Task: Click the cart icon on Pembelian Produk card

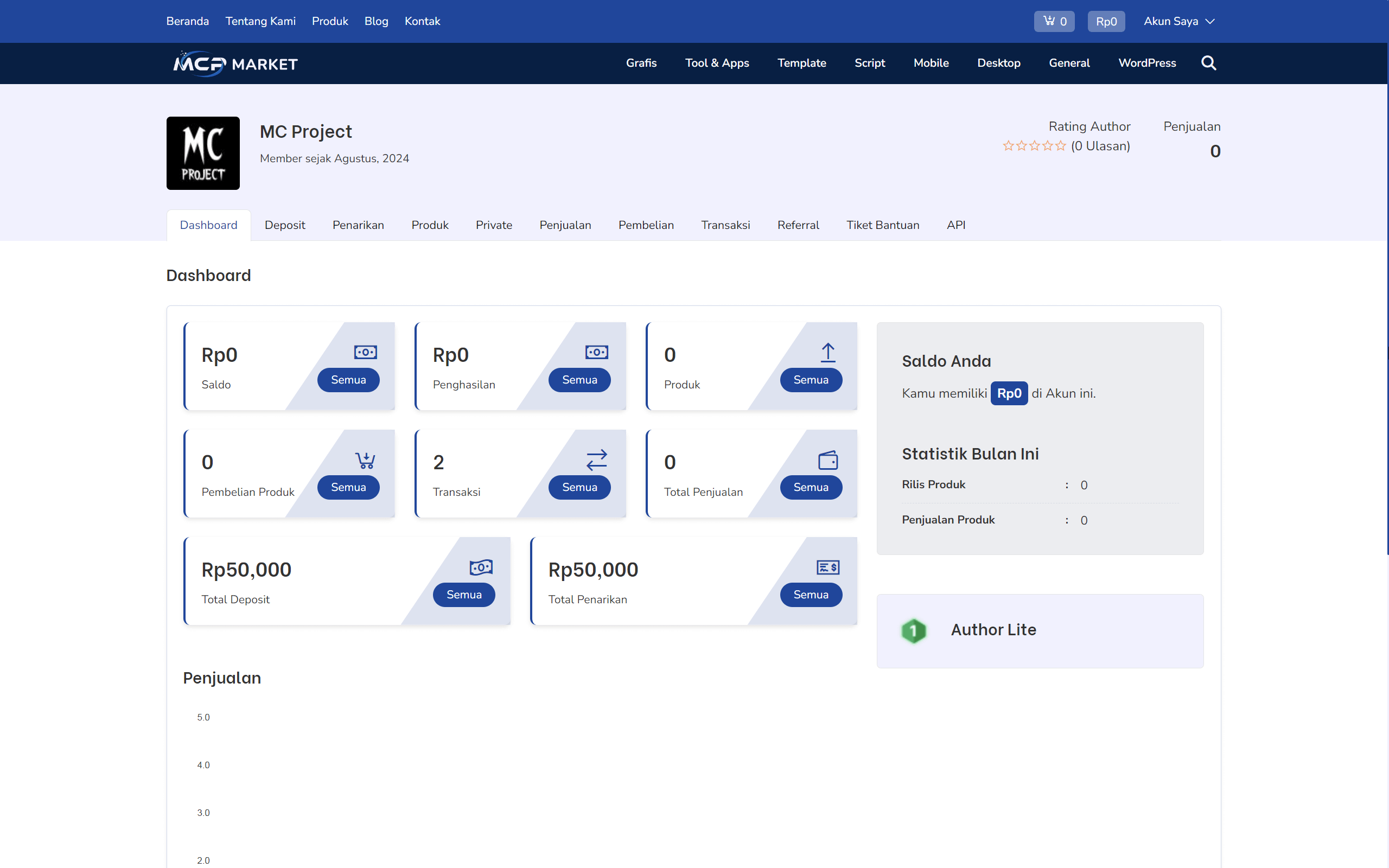Action: click(365, 459)
